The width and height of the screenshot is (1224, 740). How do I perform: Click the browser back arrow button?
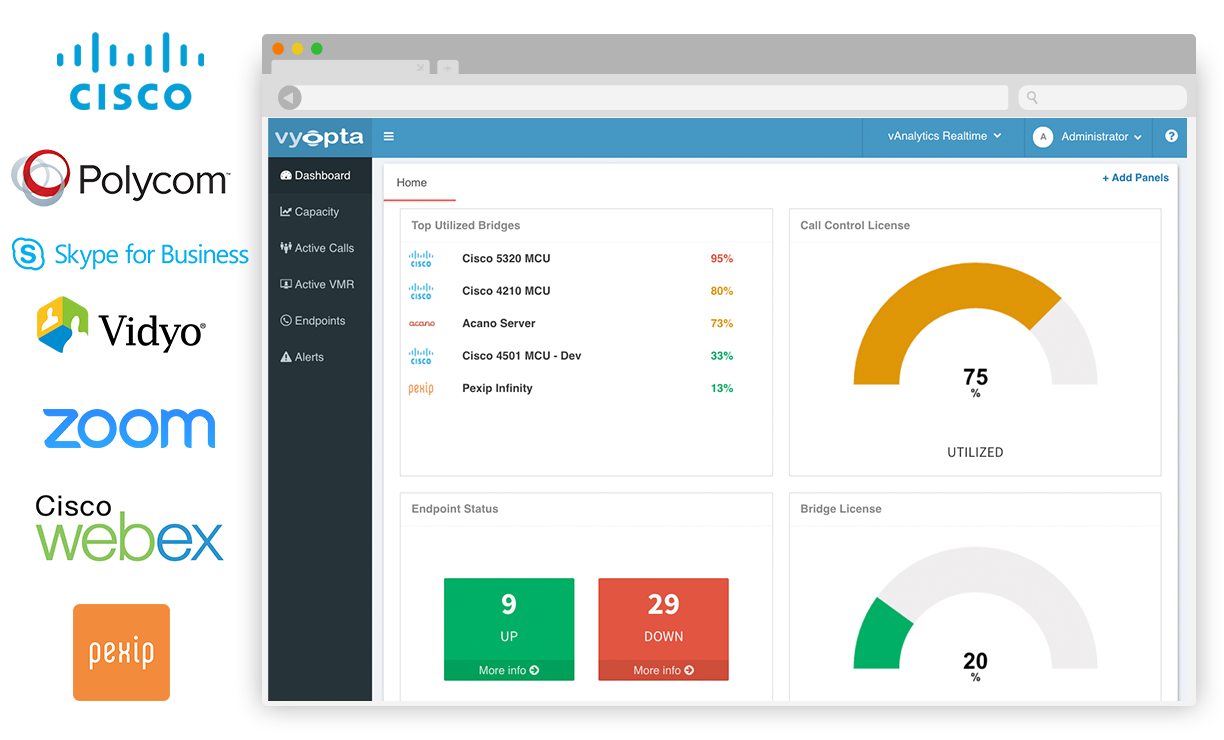[x=289, y=97]
